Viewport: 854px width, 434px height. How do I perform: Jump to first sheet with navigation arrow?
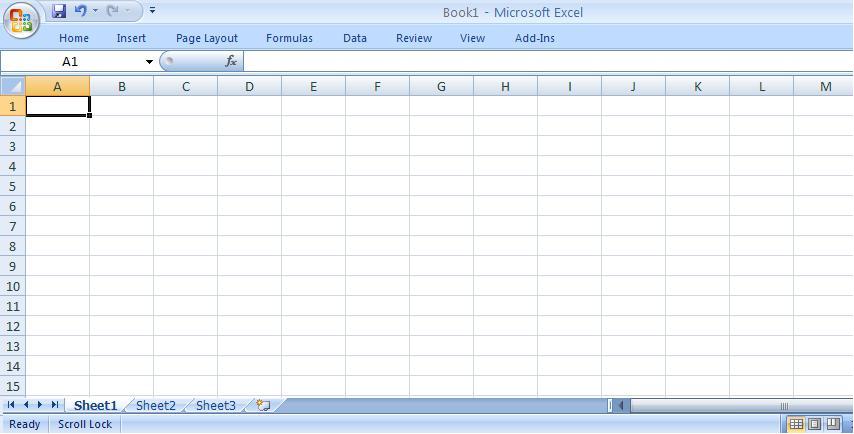click(x=11, y=405)
